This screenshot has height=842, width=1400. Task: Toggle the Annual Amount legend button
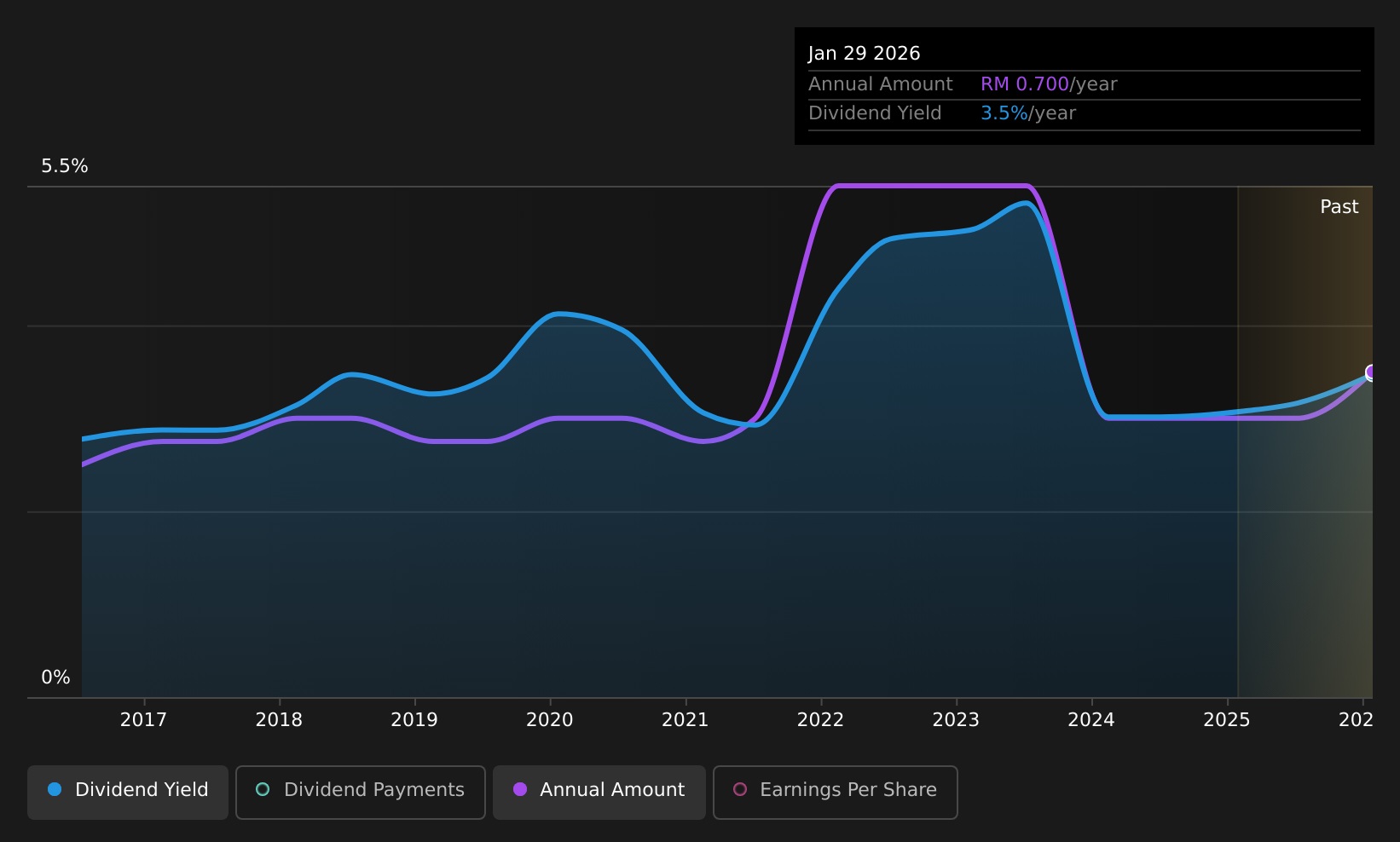pos(599,792)
